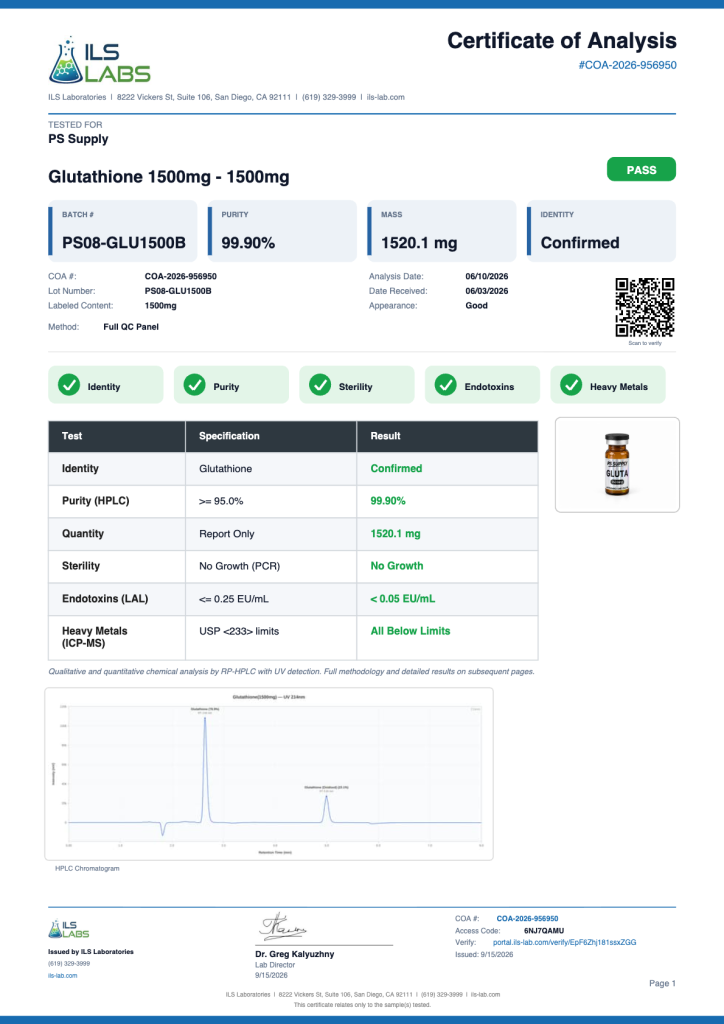Click the HPLC chromatogram chart

tap(269, 774)
